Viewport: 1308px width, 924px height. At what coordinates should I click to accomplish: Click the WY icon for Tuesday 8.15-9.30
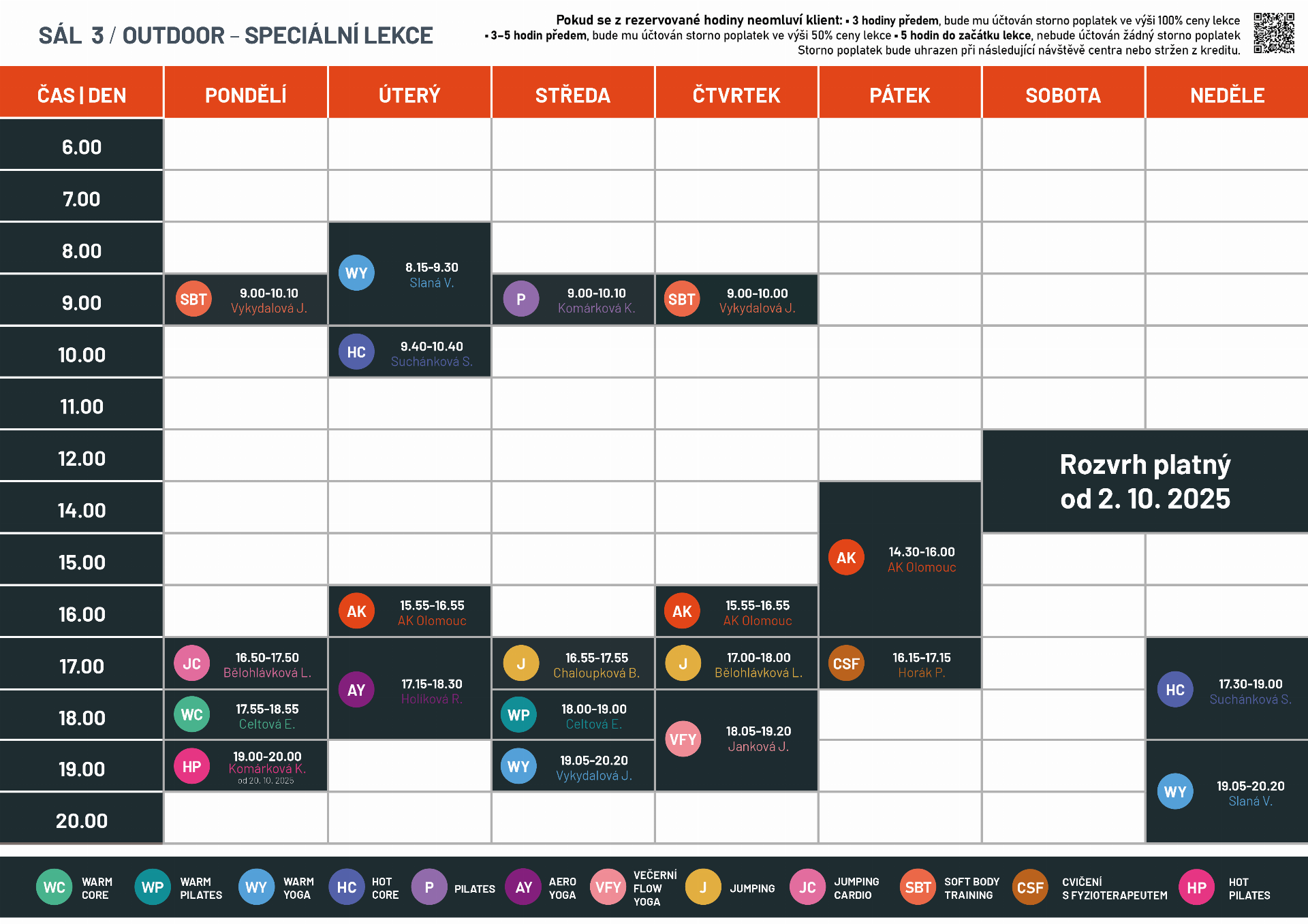pyautogui.click(x=356, y=273)
